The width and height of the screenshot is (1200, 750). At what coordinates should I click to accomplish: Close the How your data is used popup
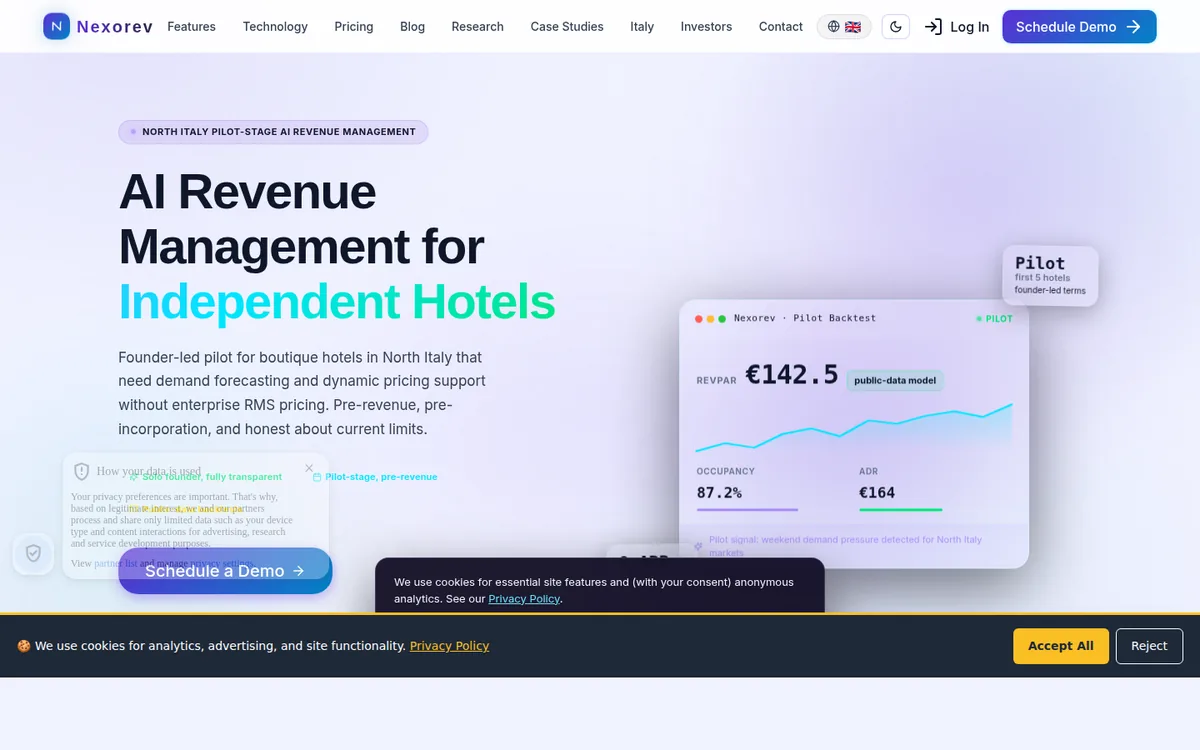pyautogui.click(x=309, y=468)
